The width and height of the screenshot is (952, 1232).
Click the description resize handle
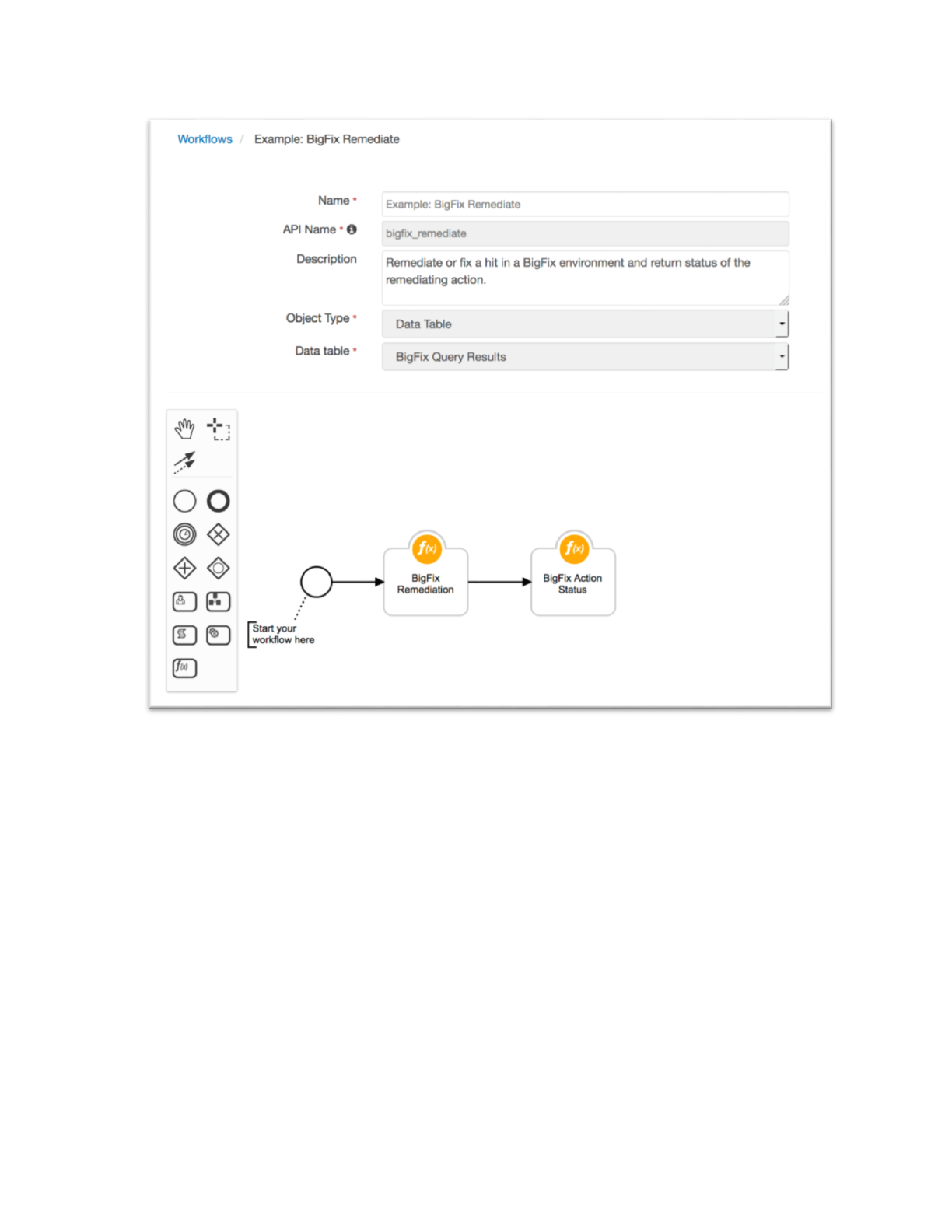tap(784, 300)
